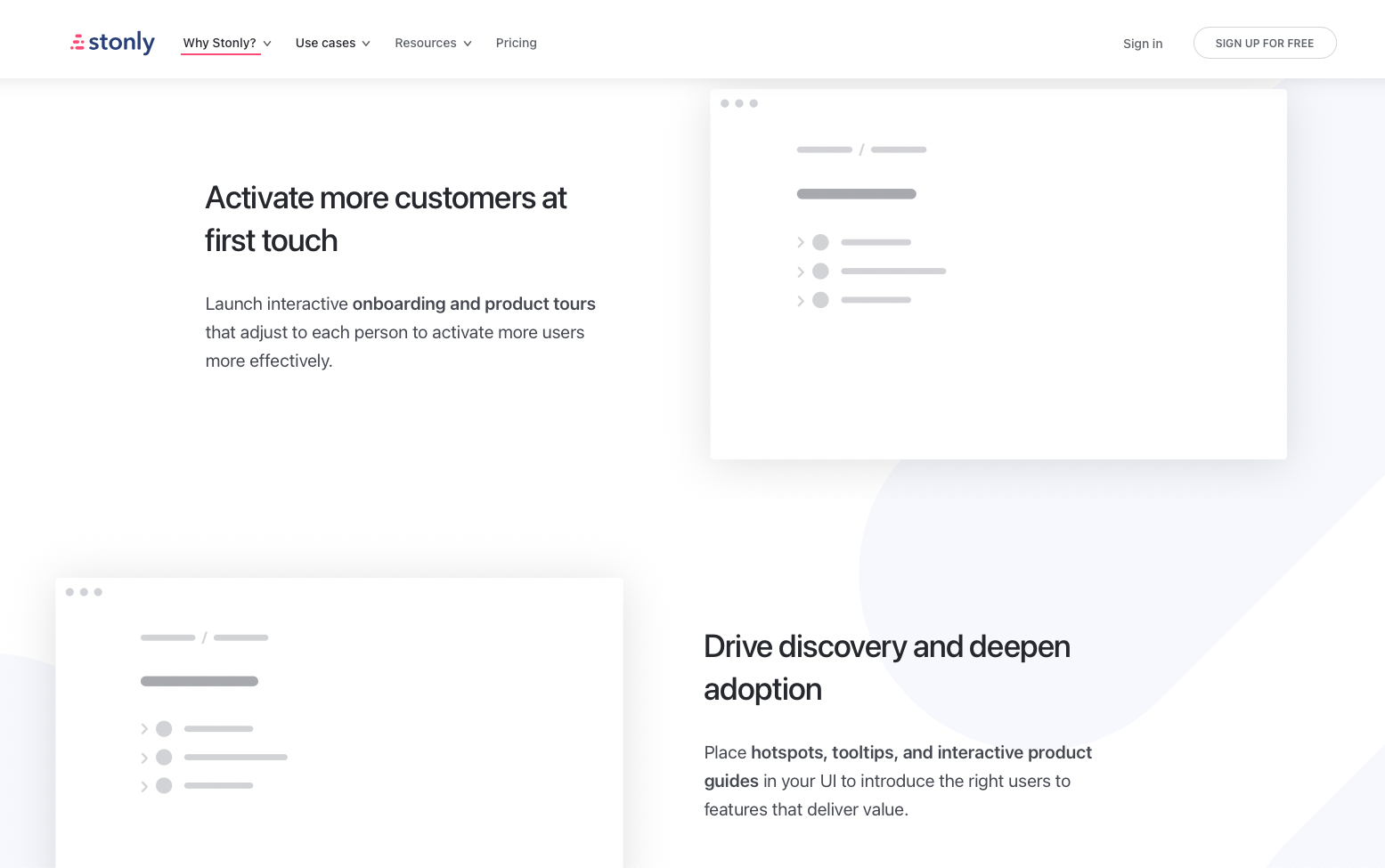1385x868 pixels.
Task: Click the dark title bar in bottom-left mockup
Action: pos(200,681)
